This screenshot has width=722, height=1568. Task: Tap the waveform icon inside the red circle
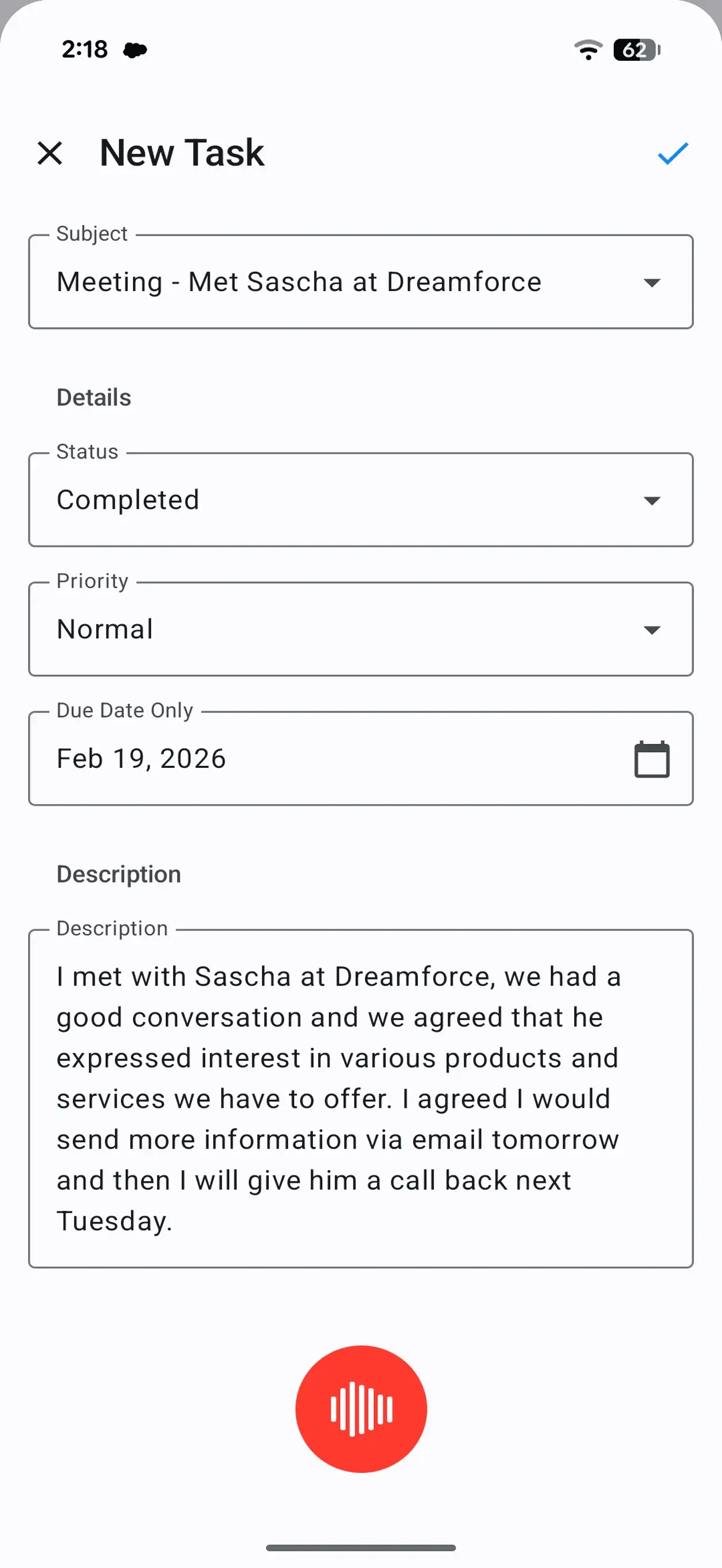[x=361, y=1410]
